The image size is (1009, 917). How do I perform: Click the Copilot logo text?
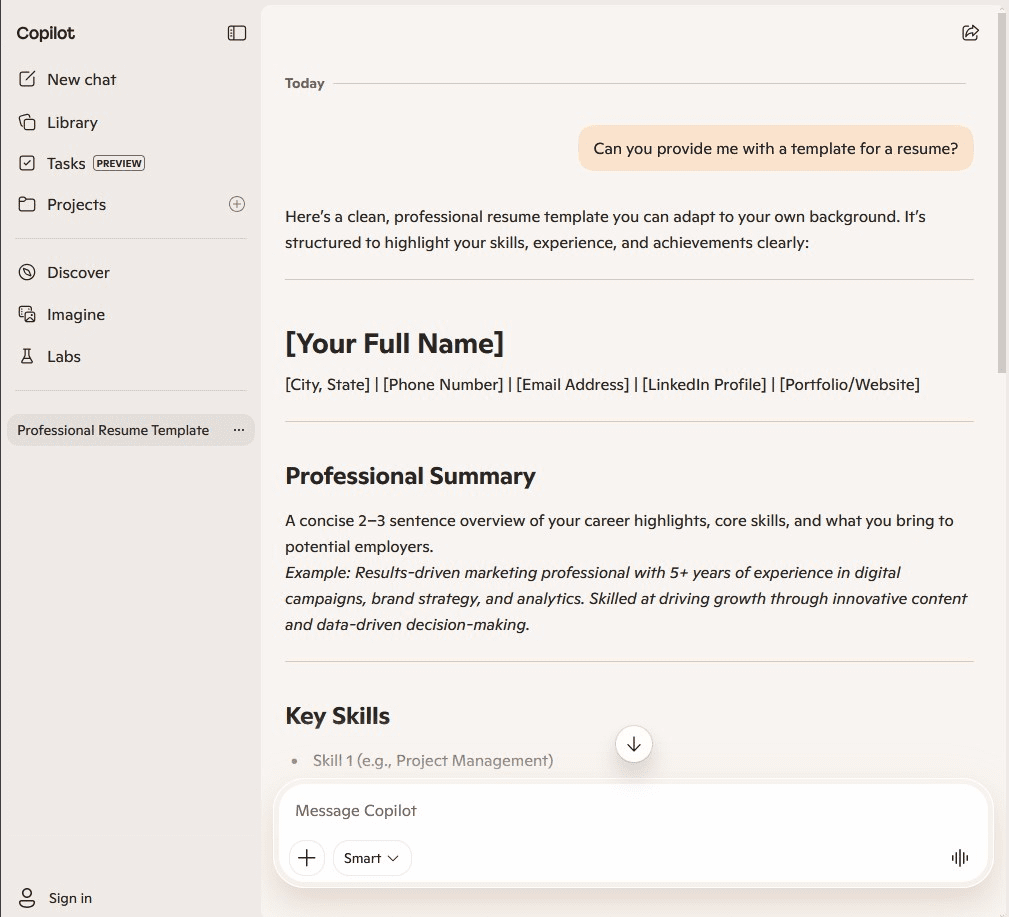(46, 33)
